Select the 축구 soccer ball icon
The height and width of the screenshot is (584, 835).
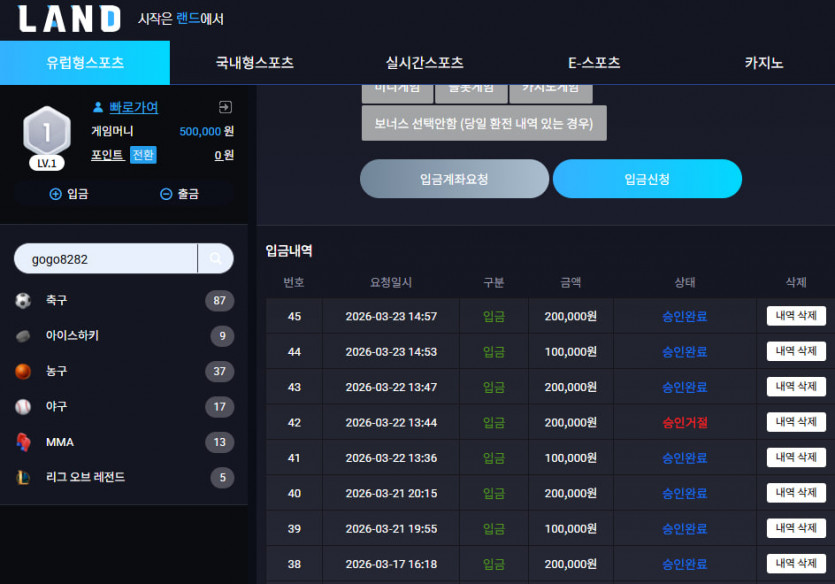[23, 300]
